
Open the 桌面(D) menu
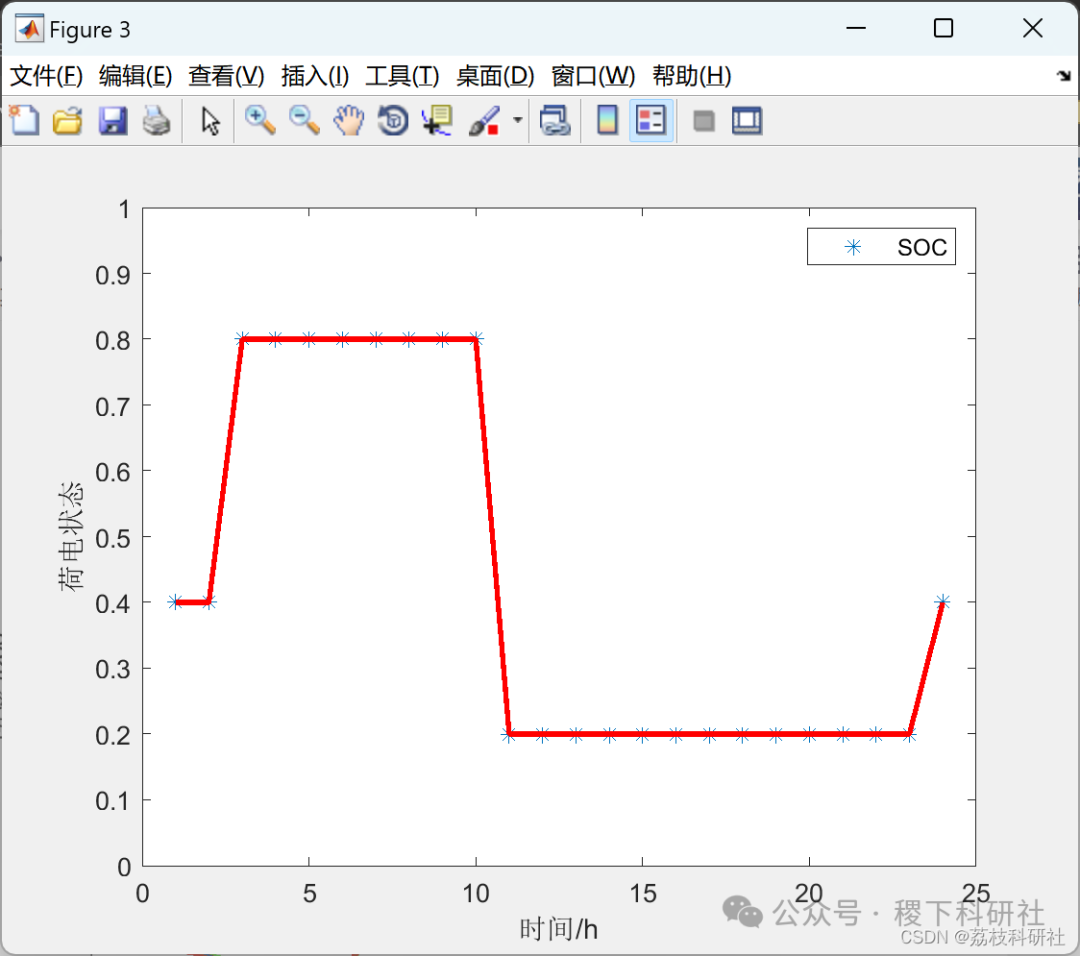click(x=495, y=76)
